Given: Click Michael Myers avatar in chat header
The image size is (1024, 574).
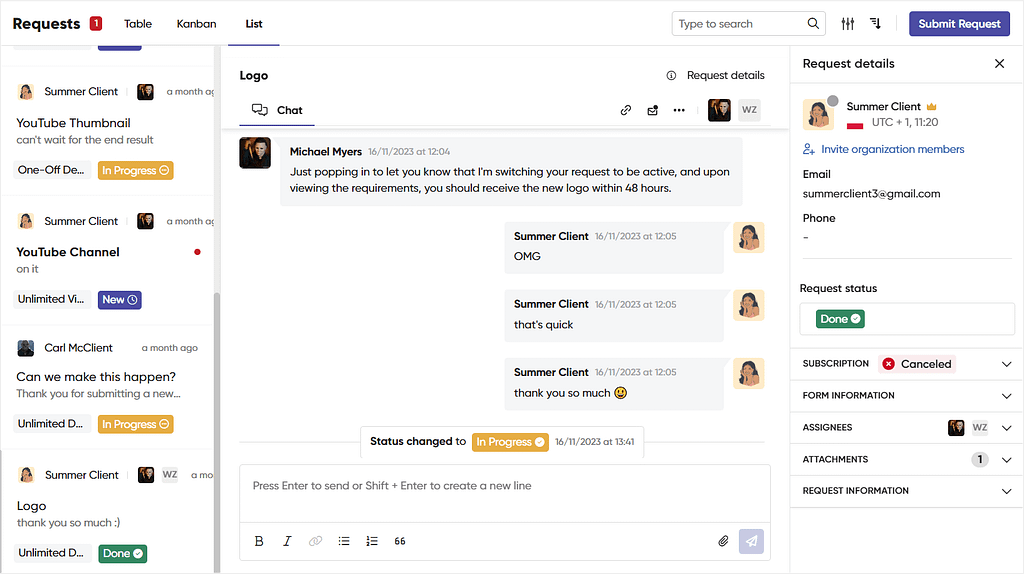Looking at the screenshot, I should (x=719, y=110).
